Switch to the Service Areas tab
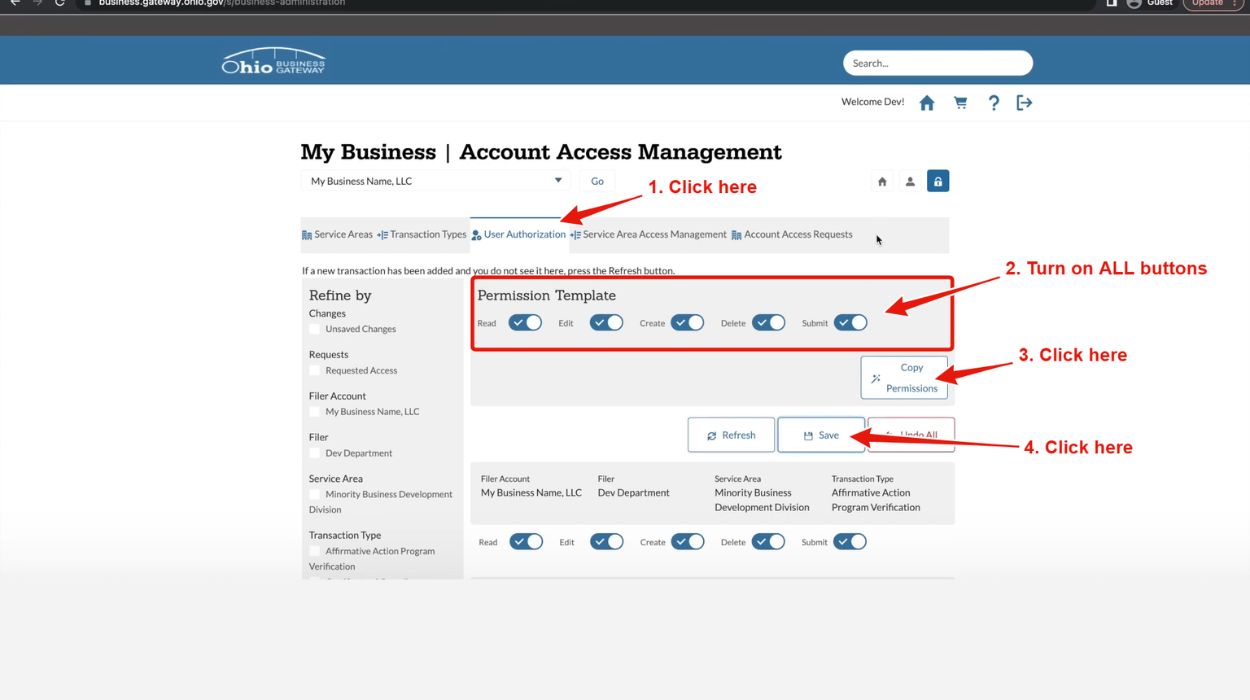The width and height of the screenshot is (1250, 700). [337, 235]
